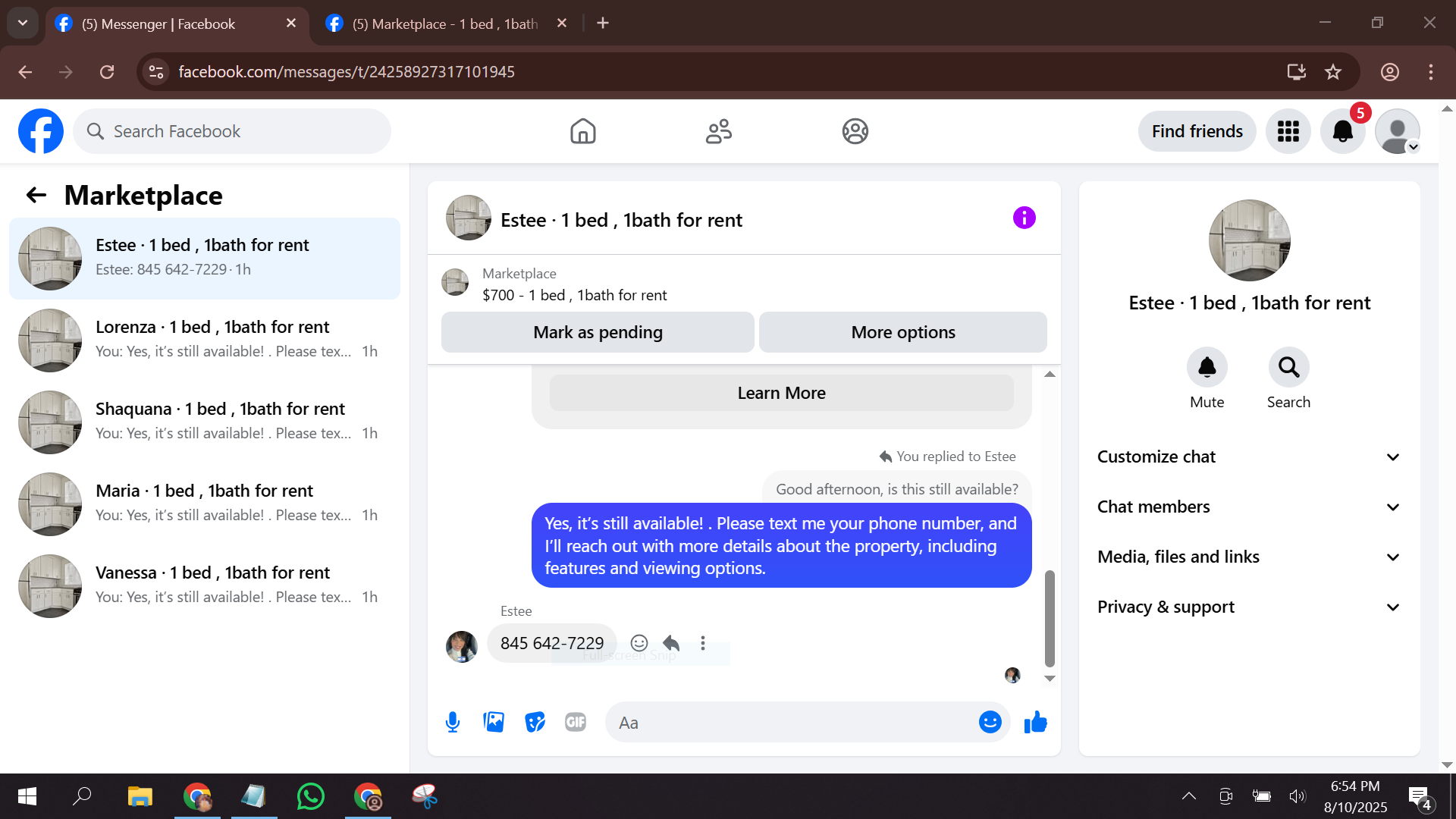Reply to the 845 642-7229 message
The height and width of the screenshot is (819, 1456).
point(671,643)
